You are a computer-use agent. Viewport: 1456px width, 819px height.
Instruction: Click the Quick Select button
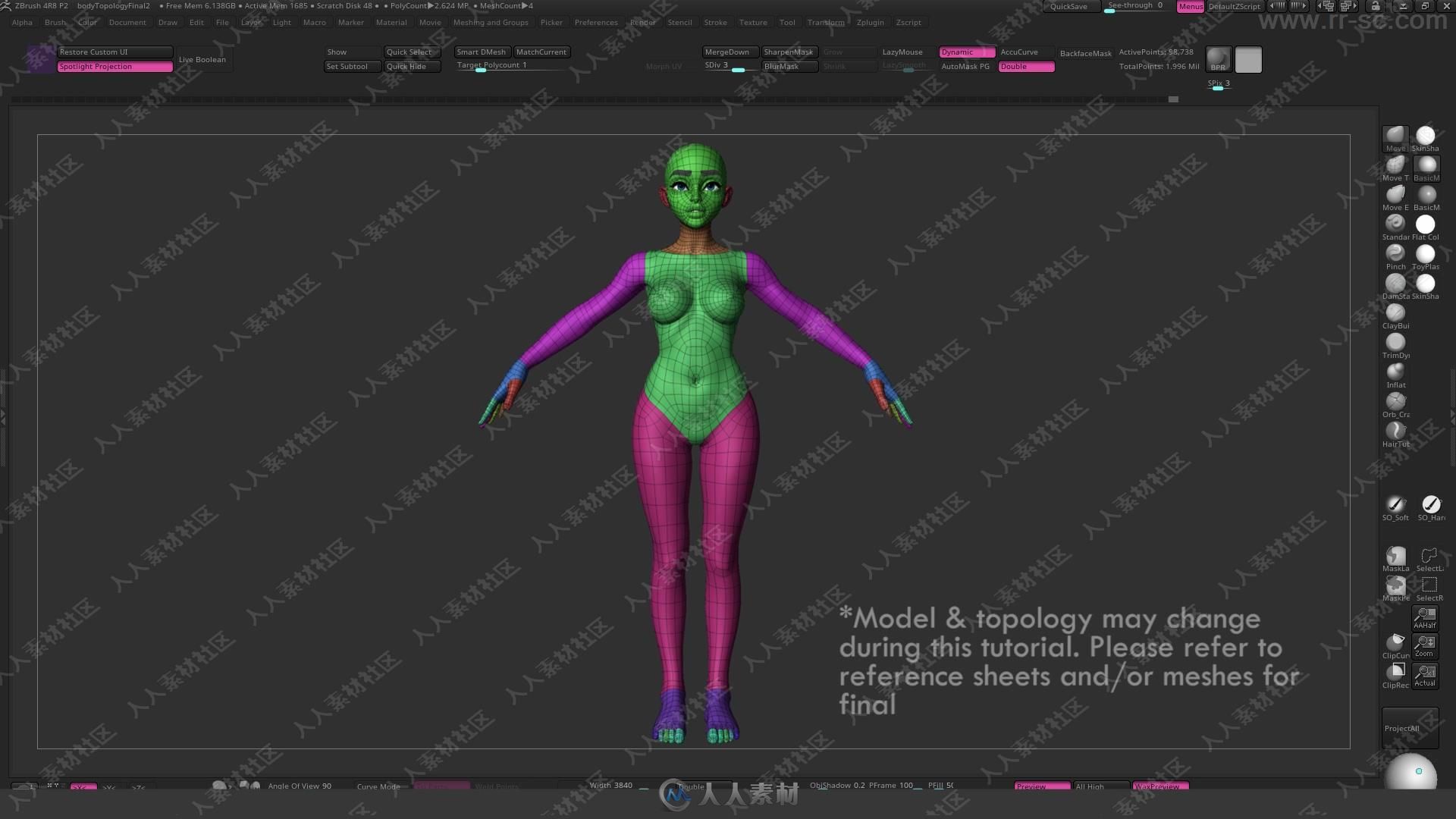pyautogui.click(x=412, y=52)
